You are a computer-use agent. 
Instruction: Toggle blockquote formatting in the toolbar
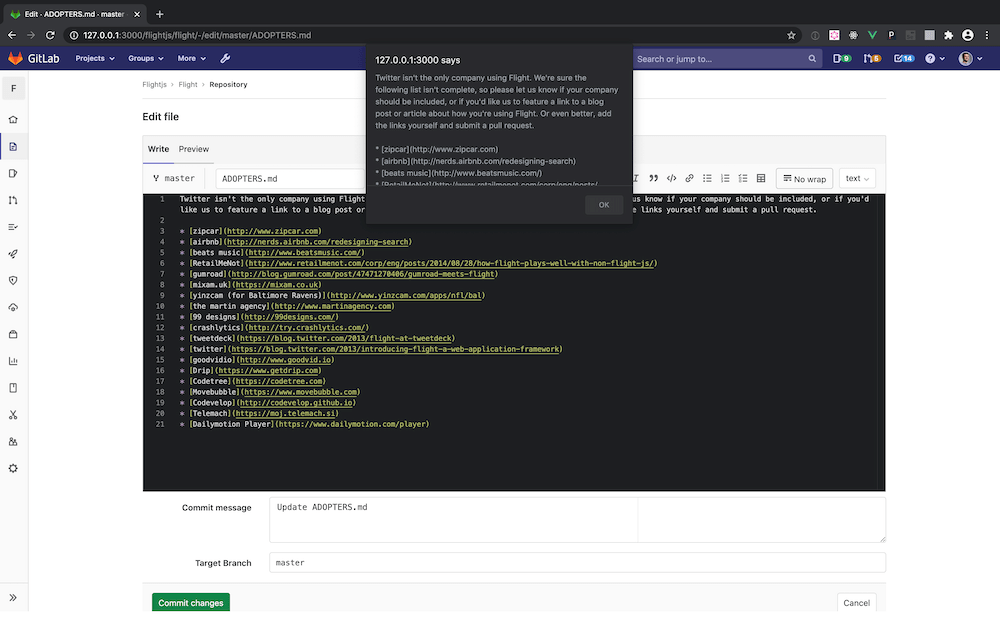pos(654,178)
